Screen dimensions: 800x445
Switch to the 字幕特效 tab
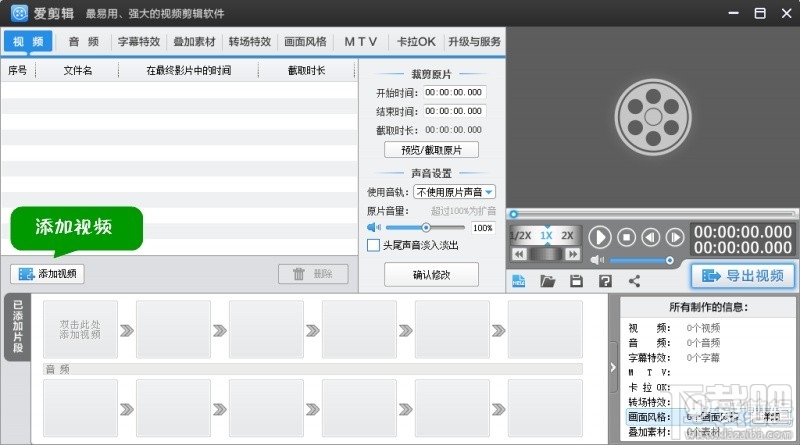click(139, 42)
